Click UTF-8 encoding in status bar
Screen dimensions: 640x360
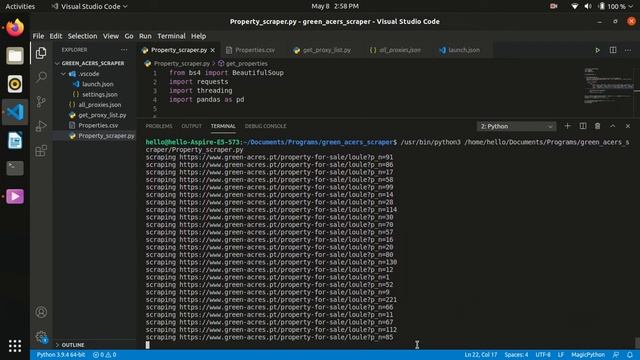pyautogui.click(x=543, y=355)
